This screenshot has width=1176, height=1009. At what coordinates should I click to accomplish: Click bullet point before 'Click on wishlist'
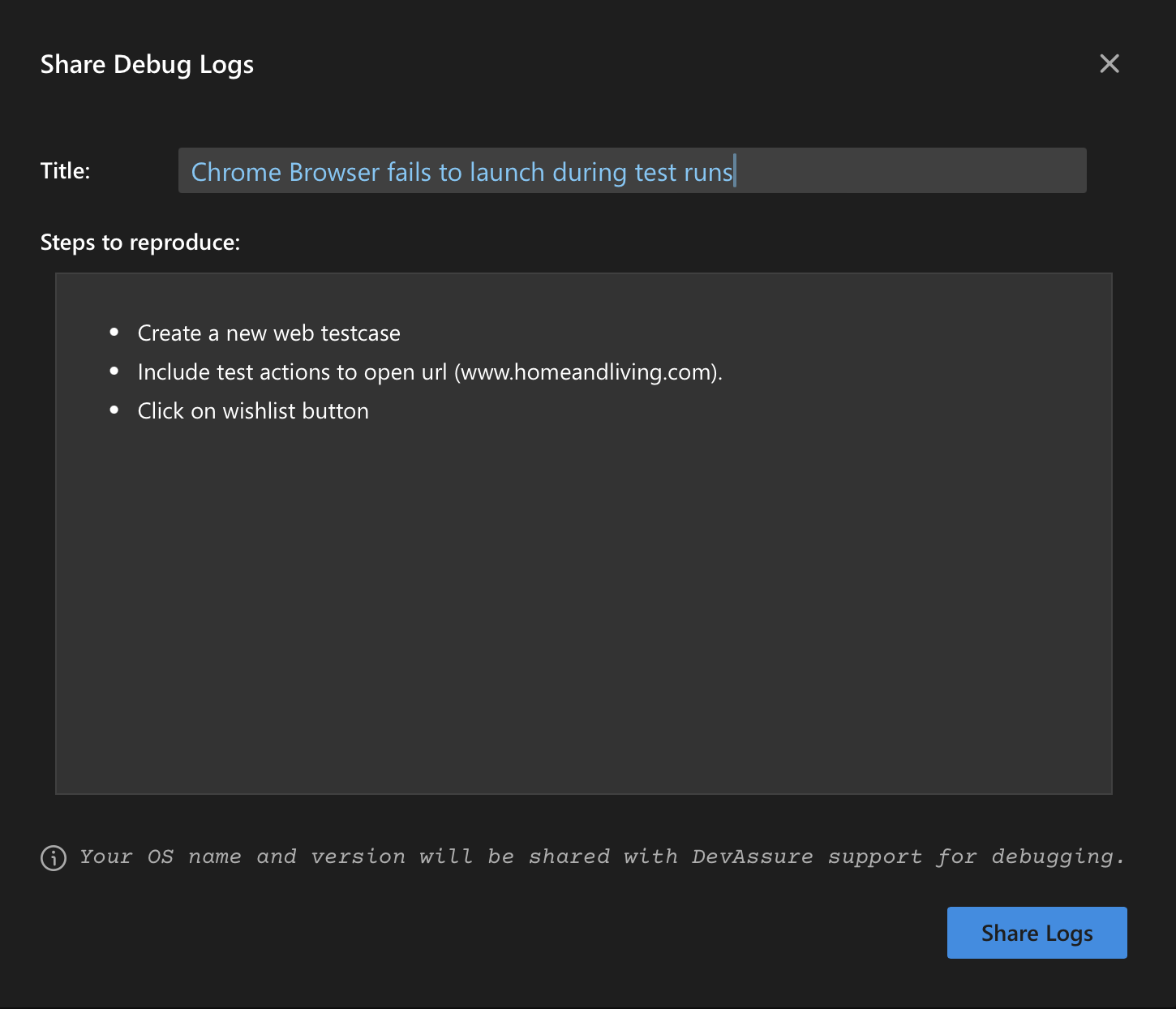click(114, 410)
